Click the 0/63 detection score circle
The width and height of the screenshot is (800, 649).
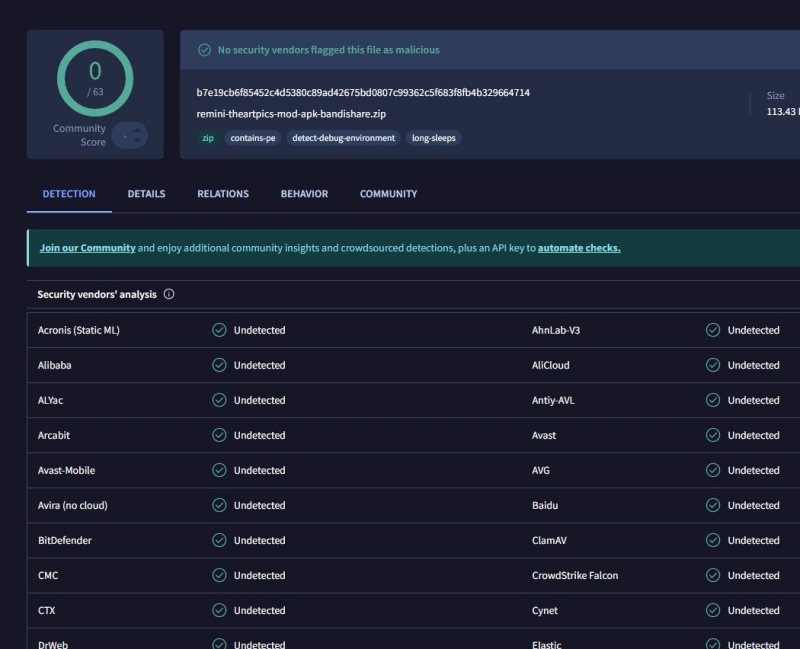tap(95, 77)
